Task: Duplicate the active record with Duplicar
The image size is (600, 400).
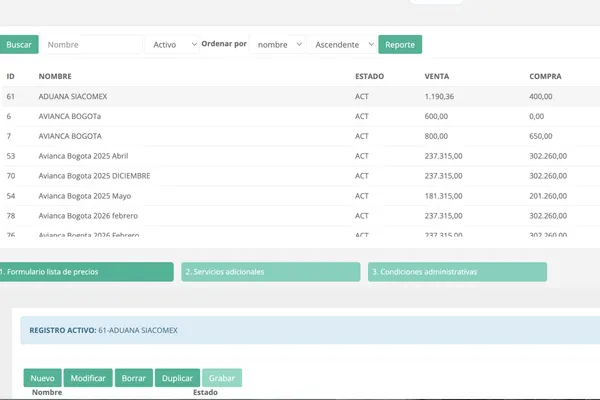Action: pos(177,378)
